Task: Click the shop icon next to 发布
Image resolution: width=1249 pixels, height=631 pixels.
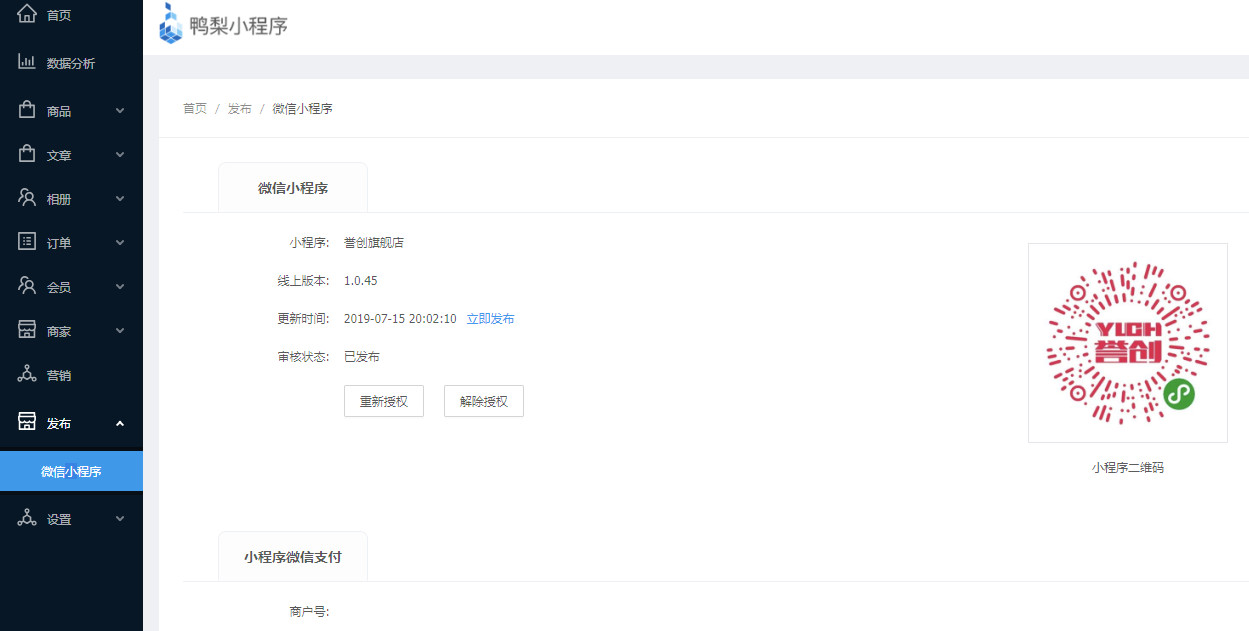Action: pyautogui.click(x=27, y=422)
